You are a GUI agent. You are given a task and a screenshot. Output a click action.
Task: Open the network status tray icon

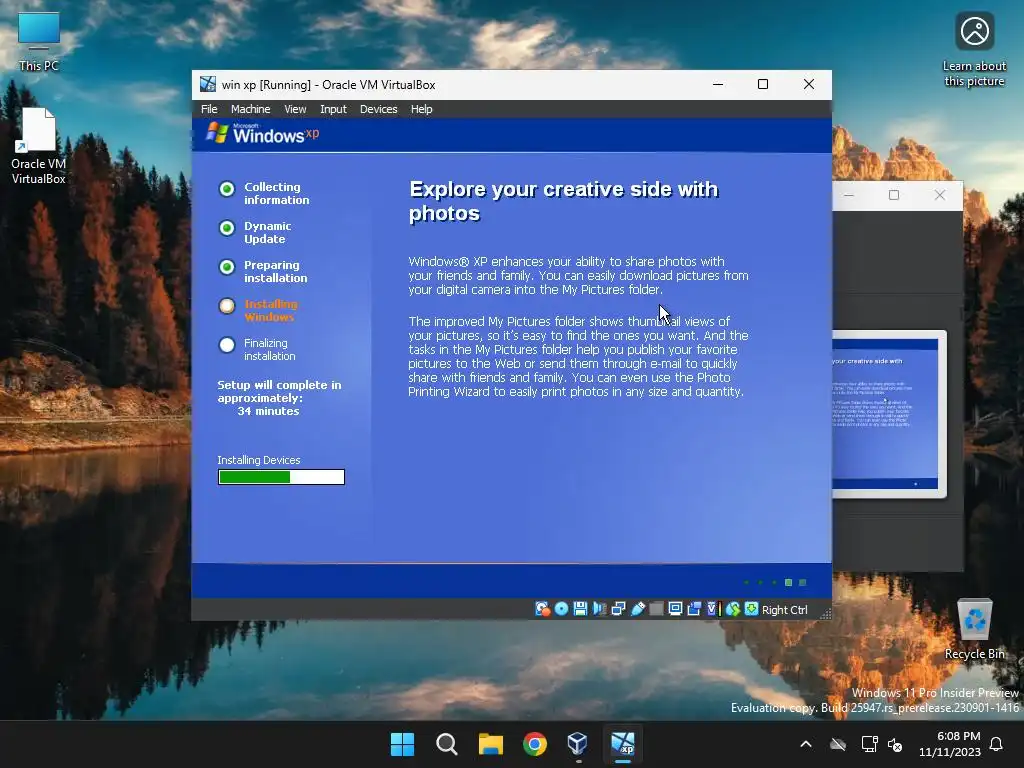[869, 744]
